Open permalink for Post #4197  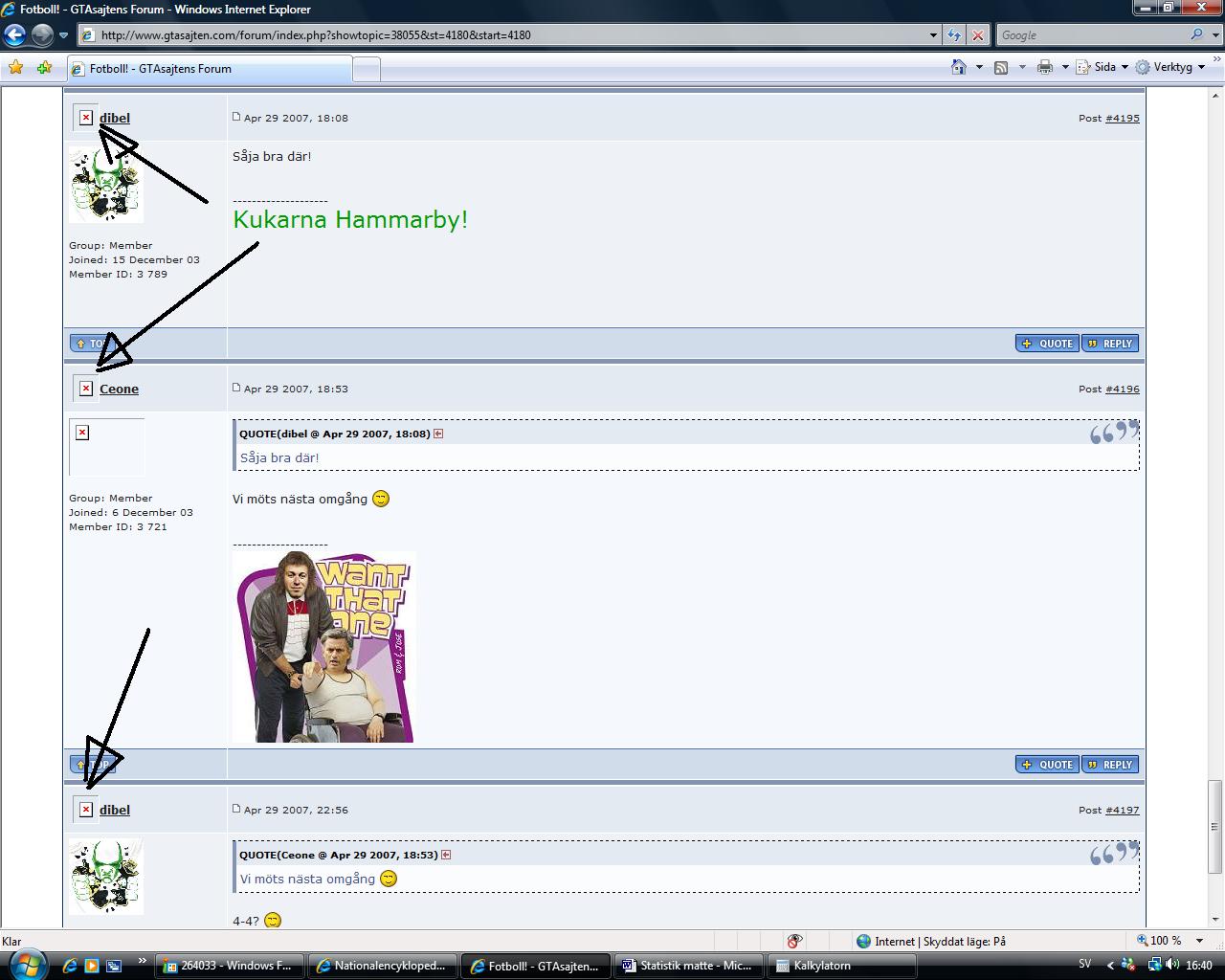1122,810
